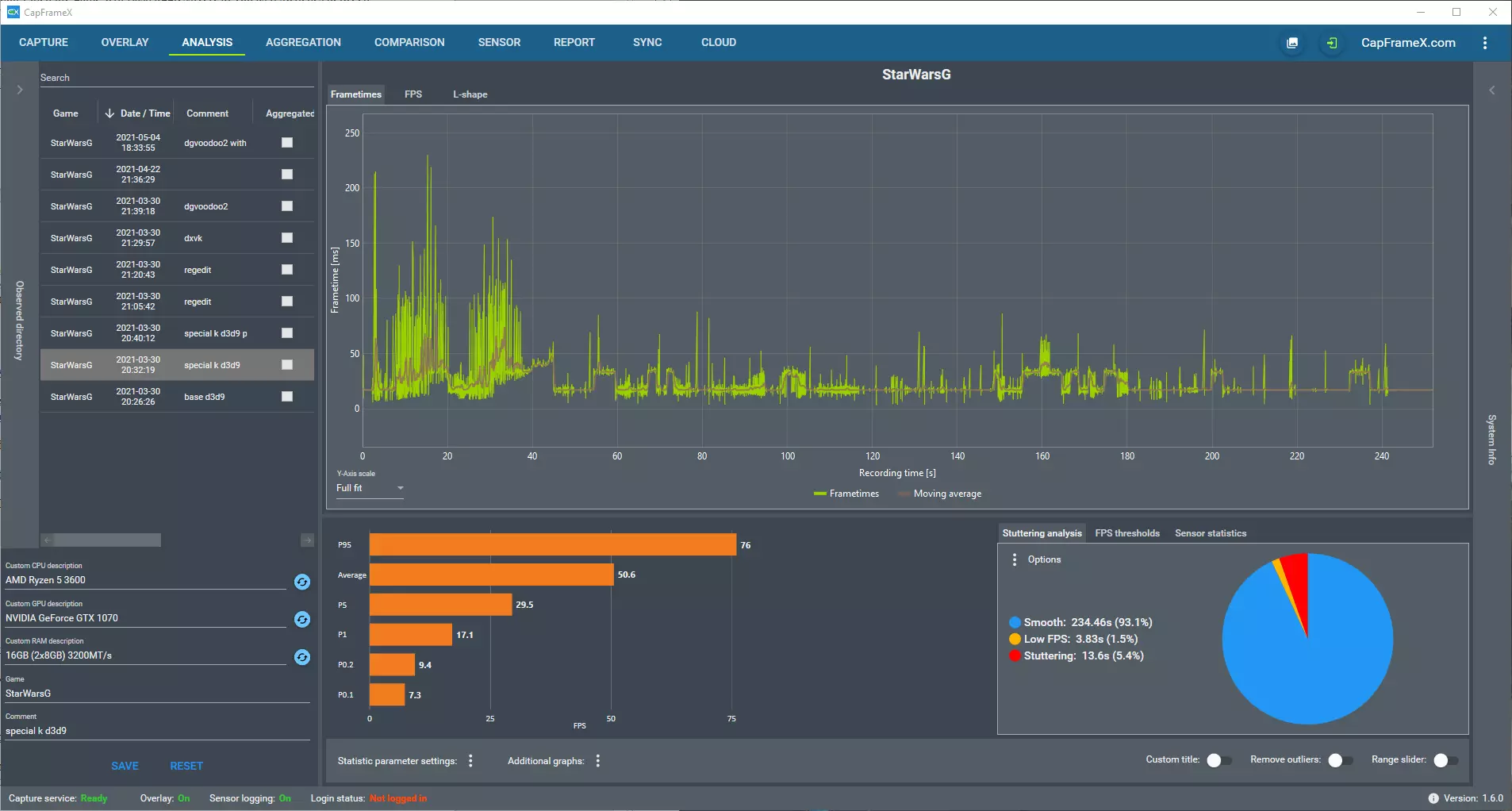Screen dimensions: 1512x811
Task: Switch to the COMPARISON tab
Action: click(409, 43)
